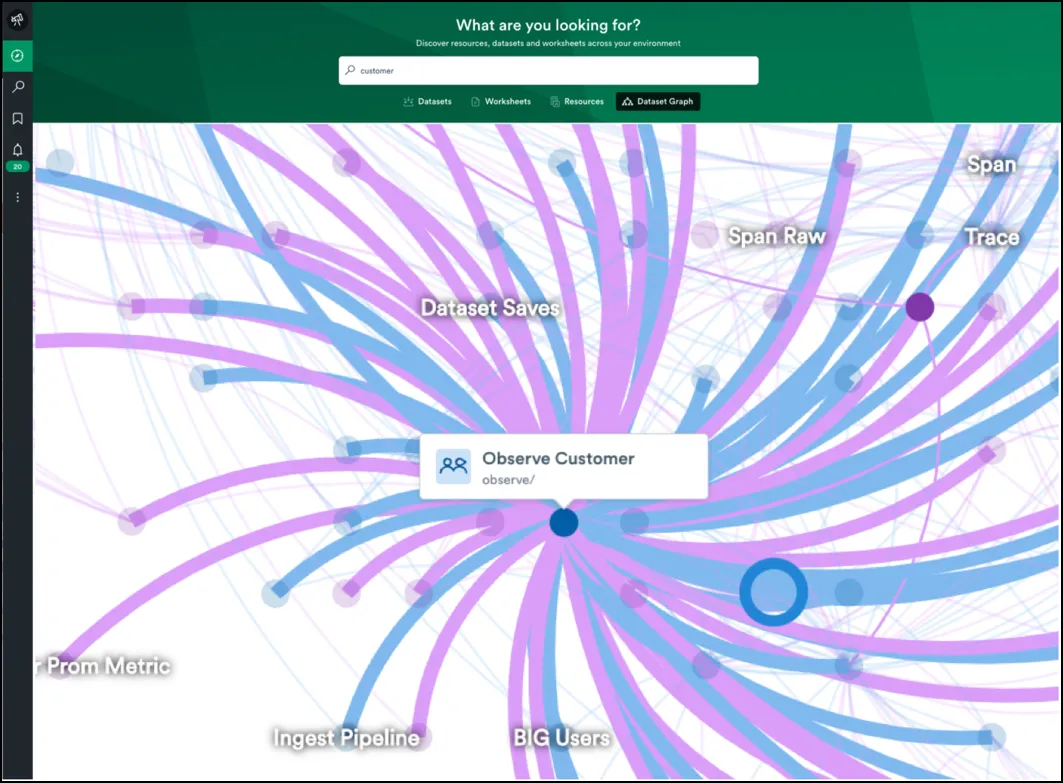
Task: Click the BIG Users graph label
Action: click(x=561, y=738)
